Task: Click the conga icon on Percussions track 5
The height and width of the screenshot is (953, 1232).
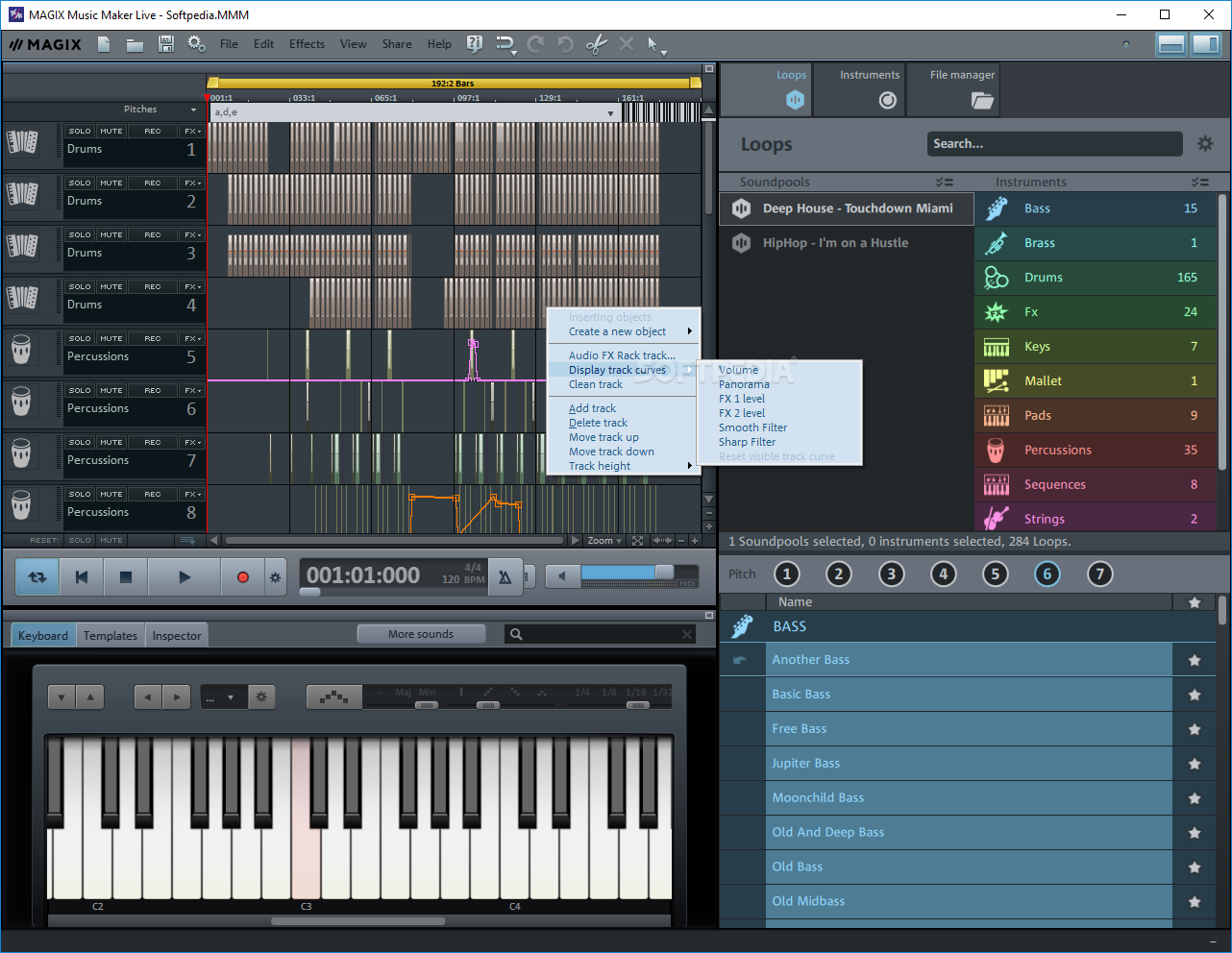Action: pos(21,350)
